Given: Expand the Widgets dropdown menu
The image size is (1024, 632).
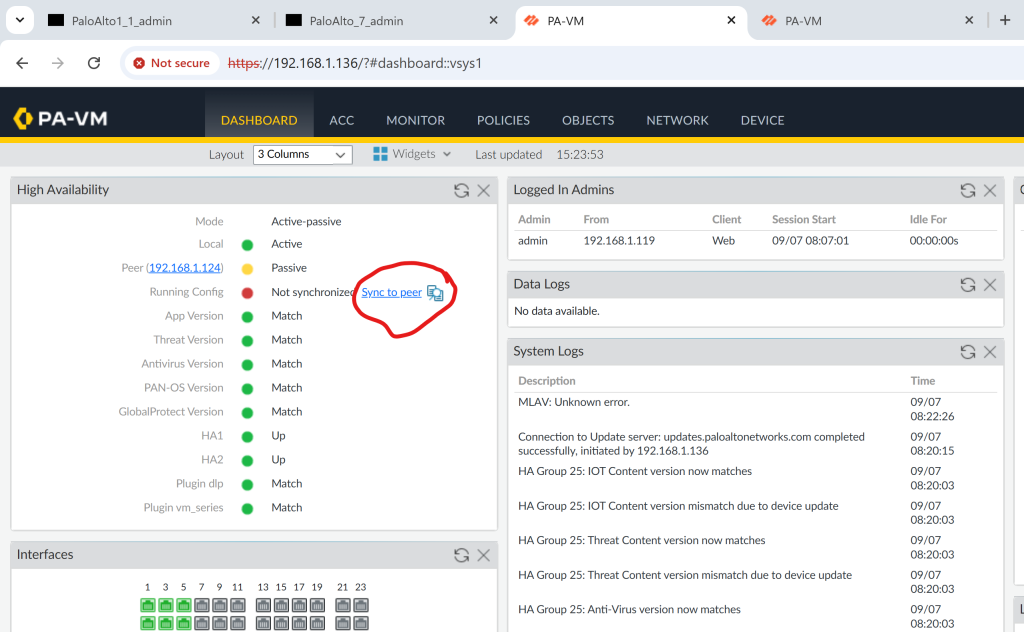Looking at the screenshot, I should coord(447,154).
